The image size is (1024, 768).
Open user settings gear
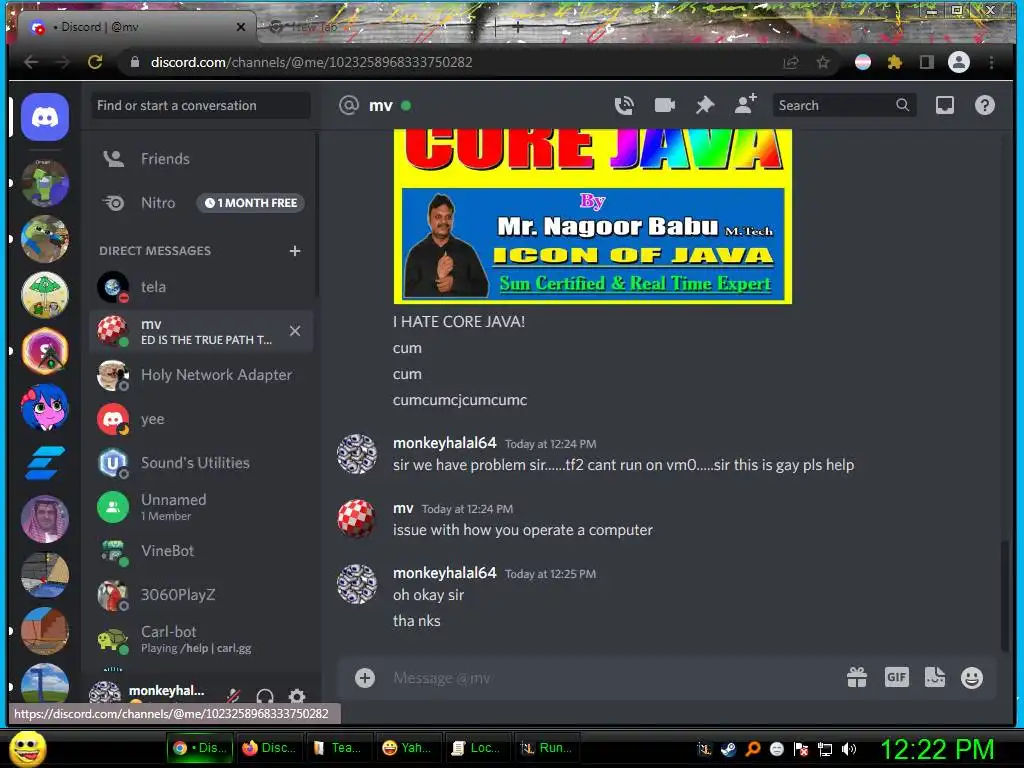pyautogui.click(x=297, y=696)
